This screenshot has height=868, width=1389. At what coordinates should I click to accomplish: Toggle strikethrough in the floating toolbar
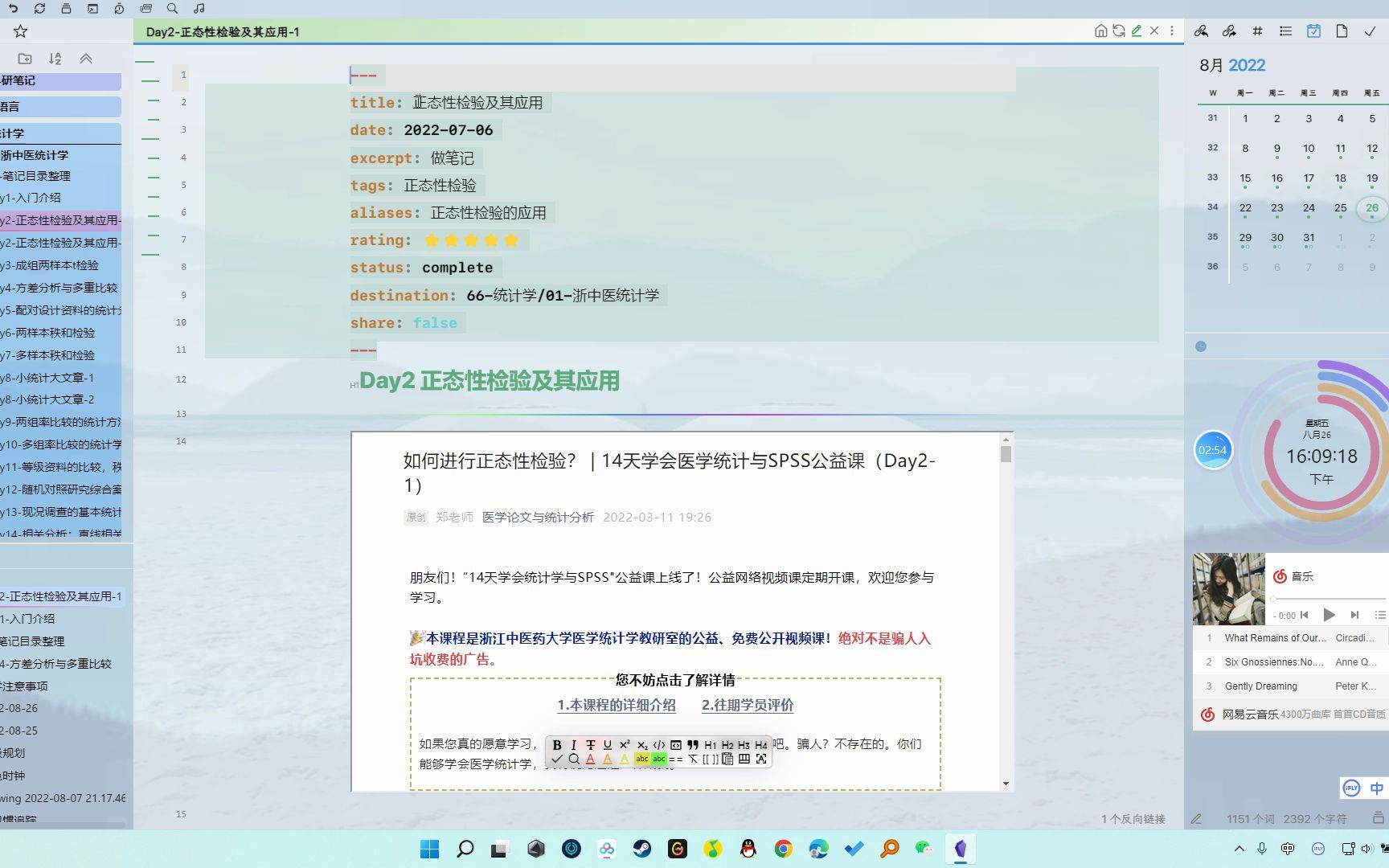click(591, 745)
